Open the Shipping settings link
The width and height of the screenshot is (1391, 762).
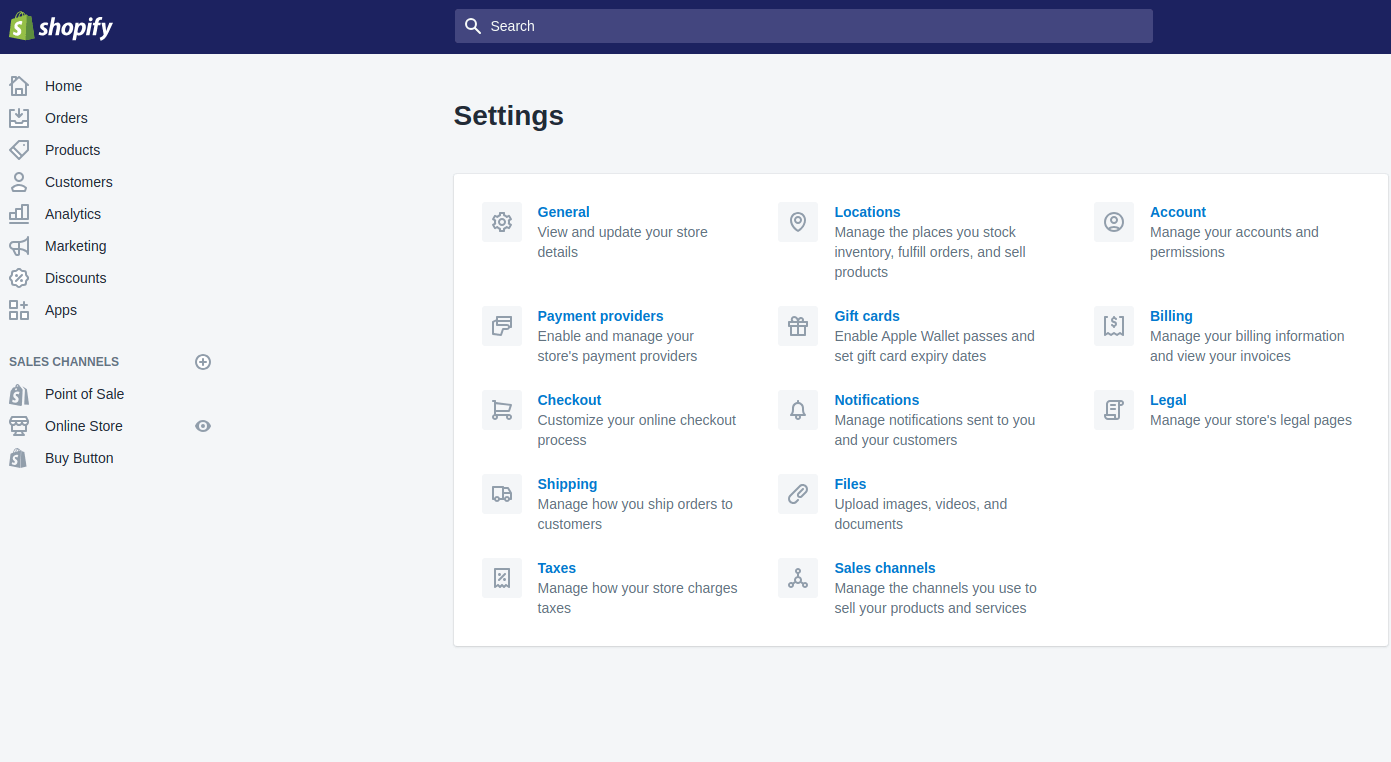[568, 484]
